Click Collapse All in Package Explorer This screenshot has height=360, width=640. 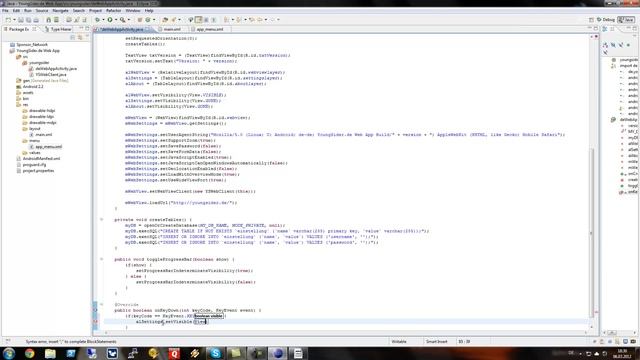pyautogui.click(x=73, y=38)
